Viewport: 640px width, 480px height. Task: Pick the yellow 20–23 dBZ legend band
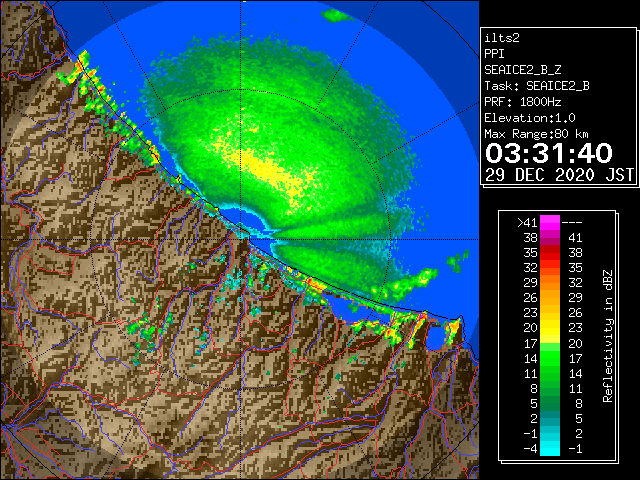point(550,328)
